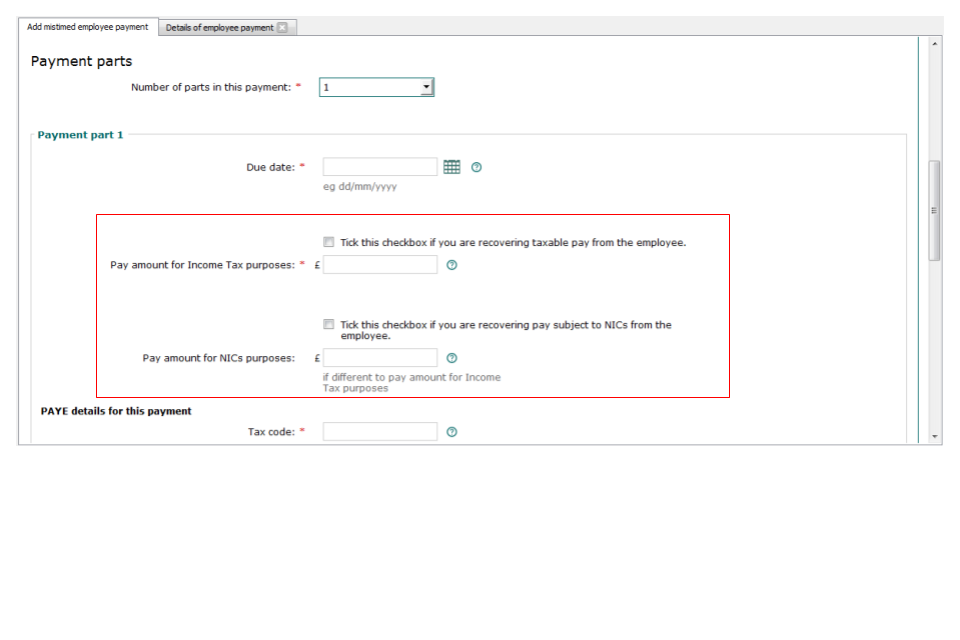Close the Details of employee payment tab
This screenshot has width=960, height=640.
tap(282, 28)
